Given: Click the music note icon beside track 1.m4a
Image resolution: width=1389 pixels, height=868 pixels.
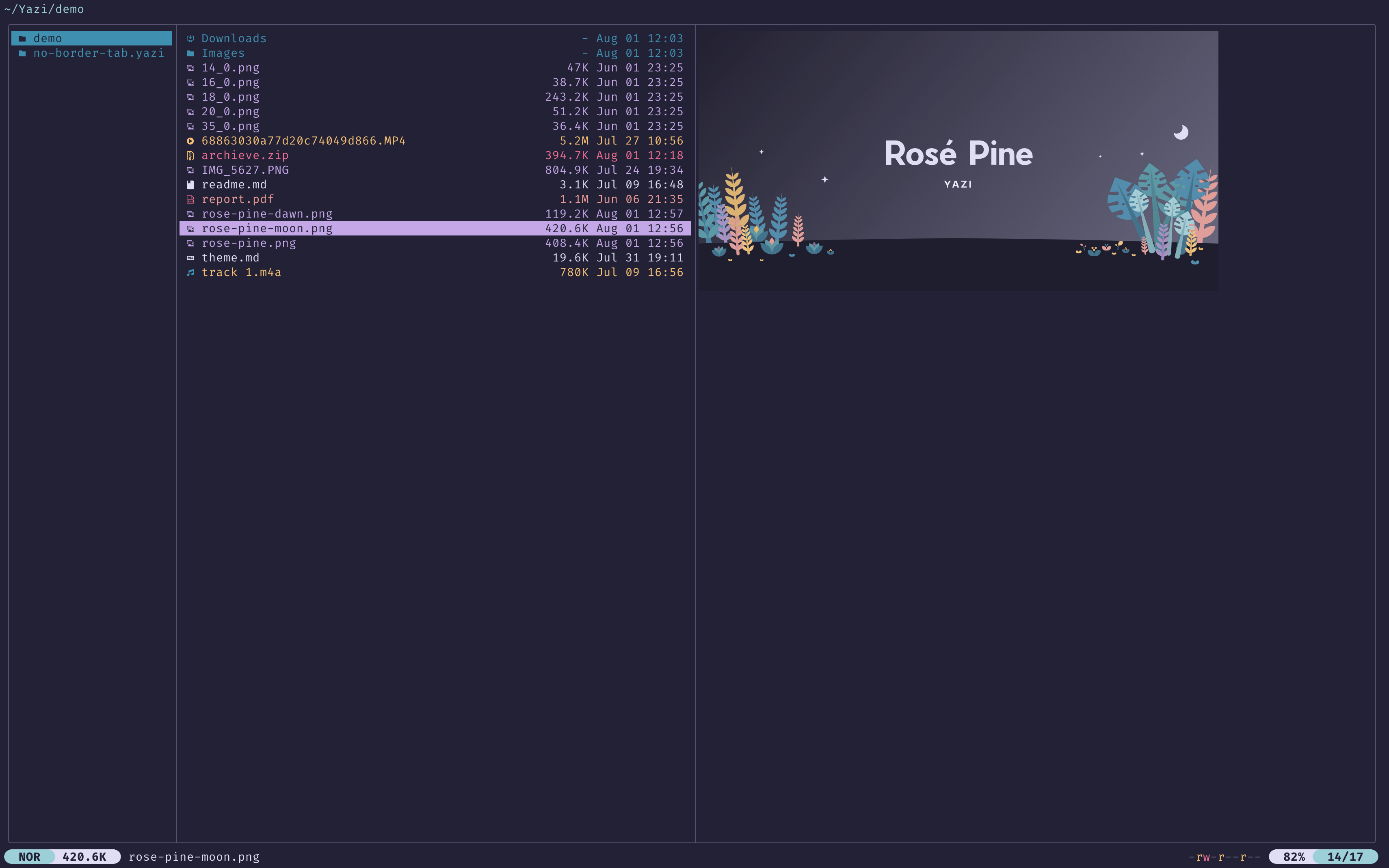Looking at the screenshot, I should coord(190,273).
